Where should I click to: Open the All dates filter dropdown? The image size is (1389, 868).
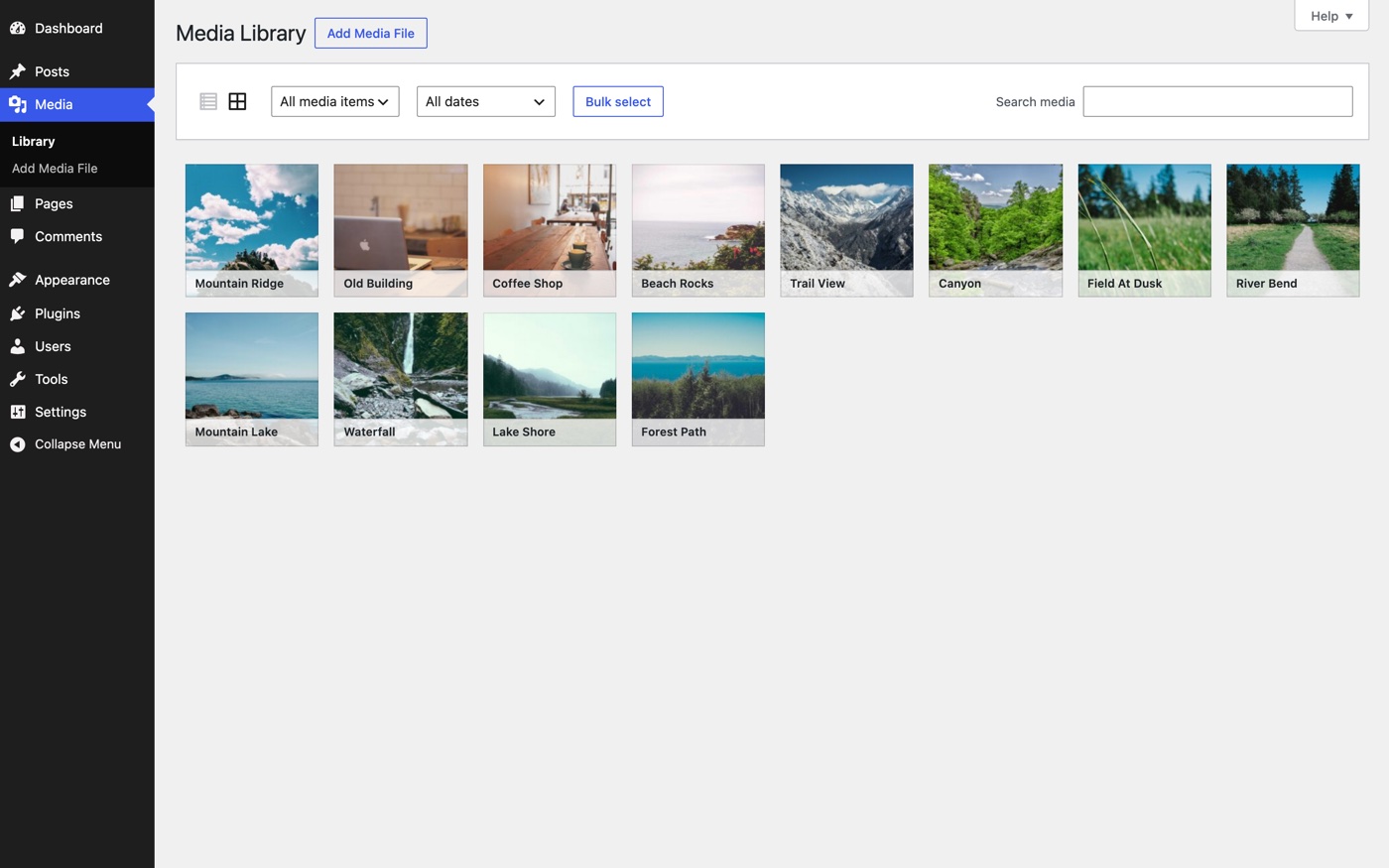[486, 101]
